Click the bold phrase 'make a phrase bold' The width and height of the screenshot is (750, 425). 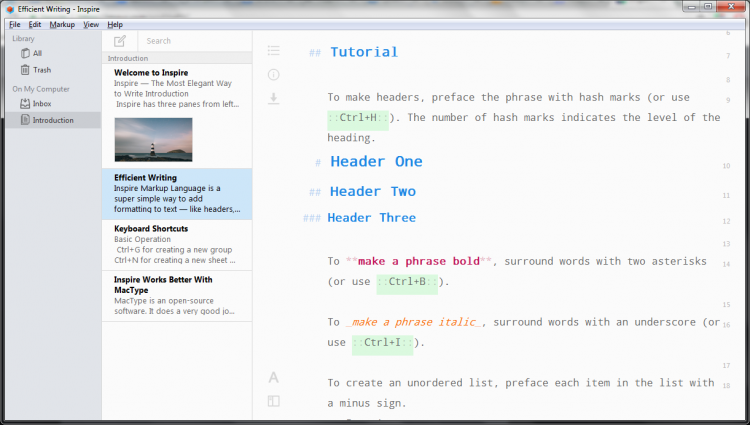click(x=419, y=261)
